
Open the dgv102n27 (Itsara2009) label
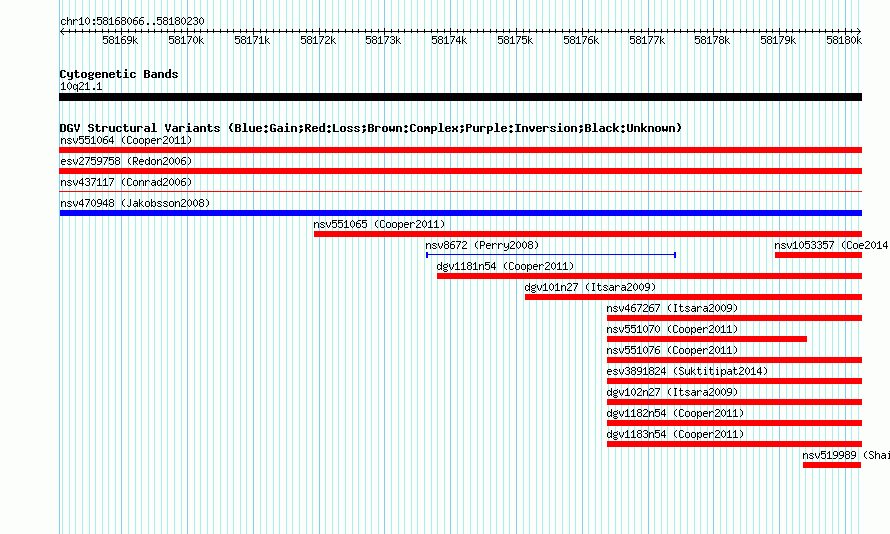coord(672,392)
